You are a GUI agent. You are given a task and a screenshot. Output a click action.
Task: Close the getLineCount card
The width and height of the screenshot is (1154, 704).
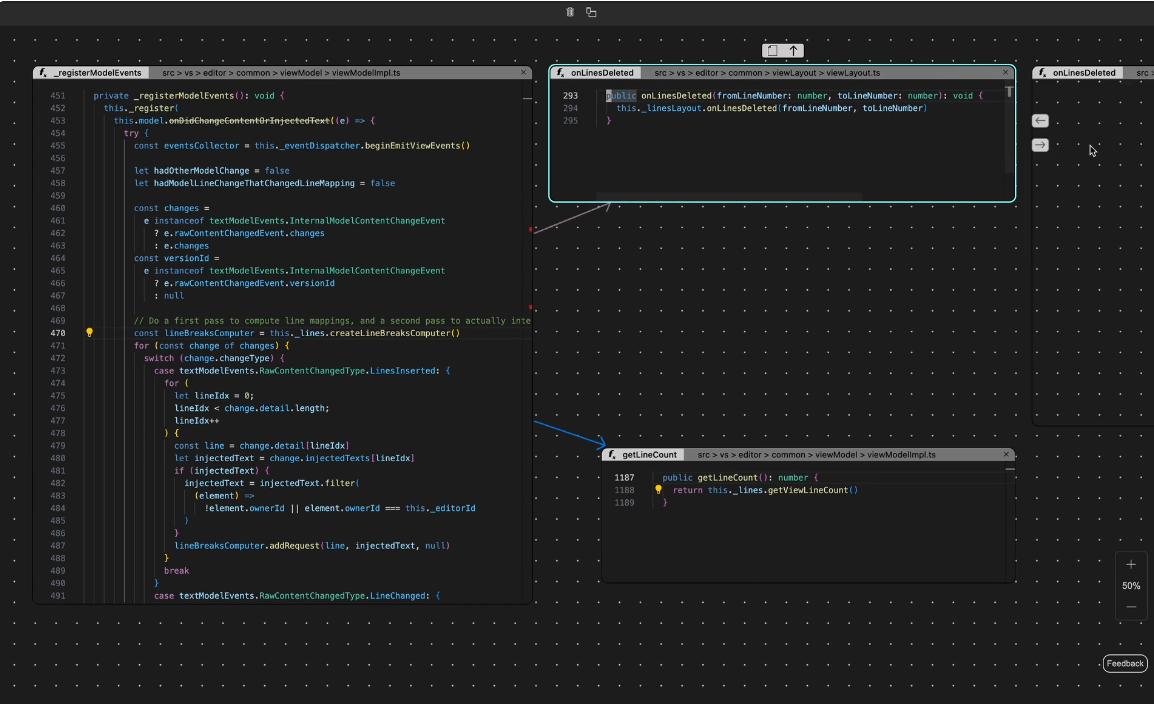click(1006, 454)
